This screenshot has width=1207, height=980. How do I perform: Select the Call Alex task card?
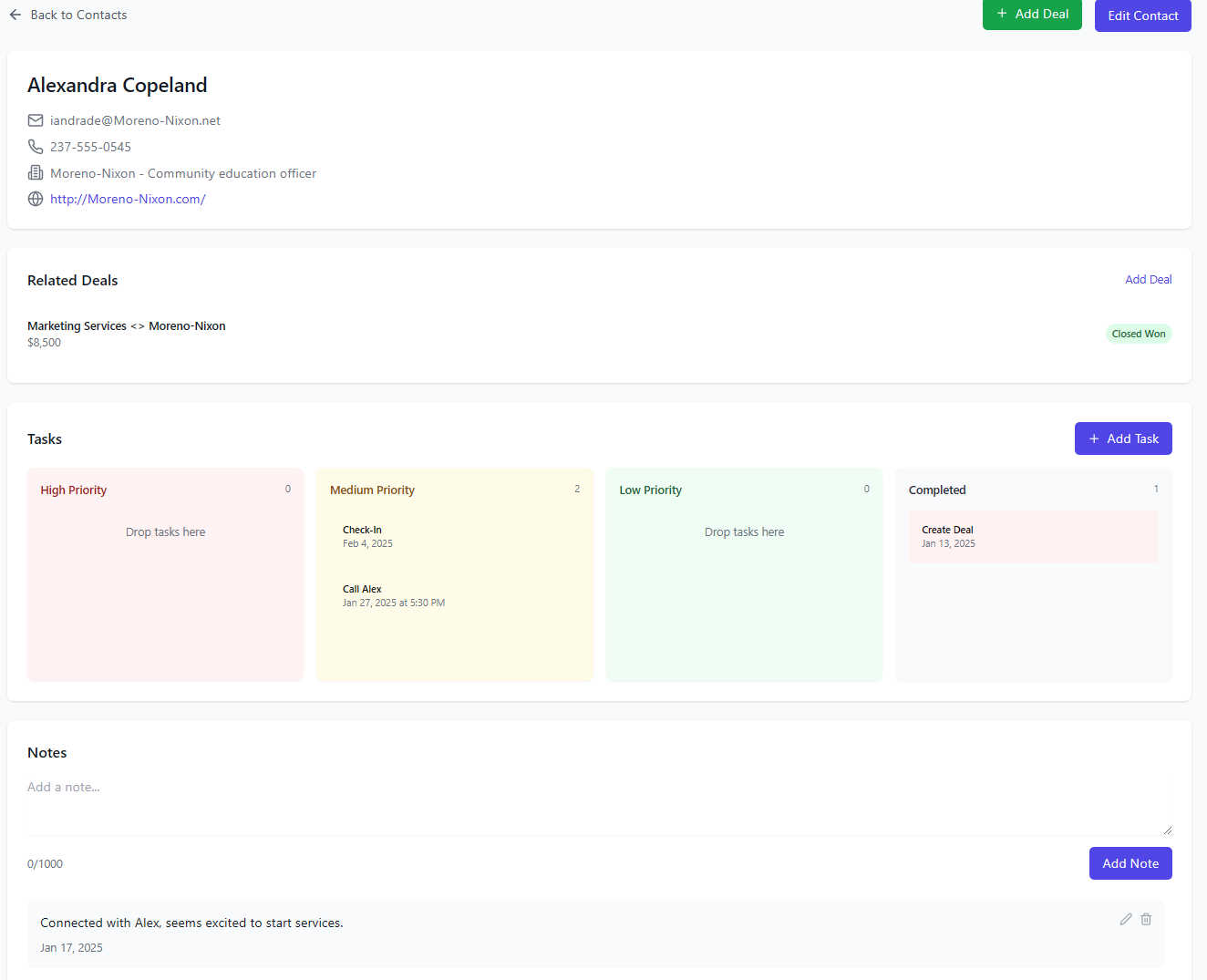(454, 595)
